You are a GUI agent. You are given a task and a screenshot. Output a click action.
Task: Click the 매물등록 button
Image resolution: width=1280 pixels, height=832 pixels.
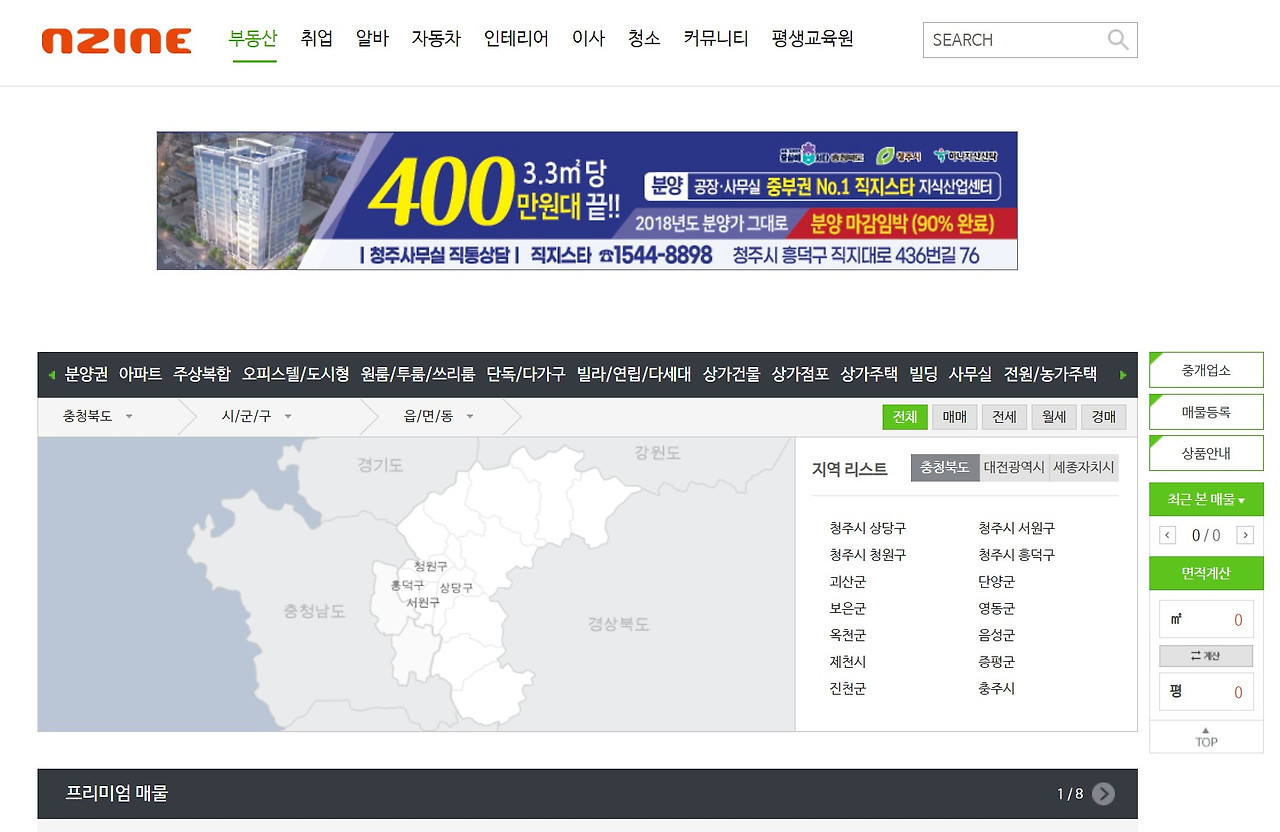(x=1205, y=411)
